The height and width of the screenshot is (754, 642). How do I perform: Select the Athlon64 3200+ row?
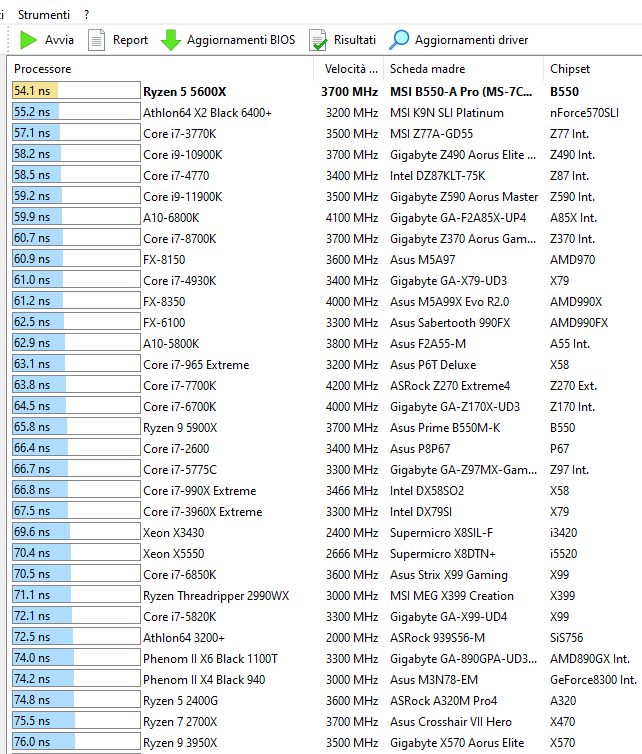(326, 638)
